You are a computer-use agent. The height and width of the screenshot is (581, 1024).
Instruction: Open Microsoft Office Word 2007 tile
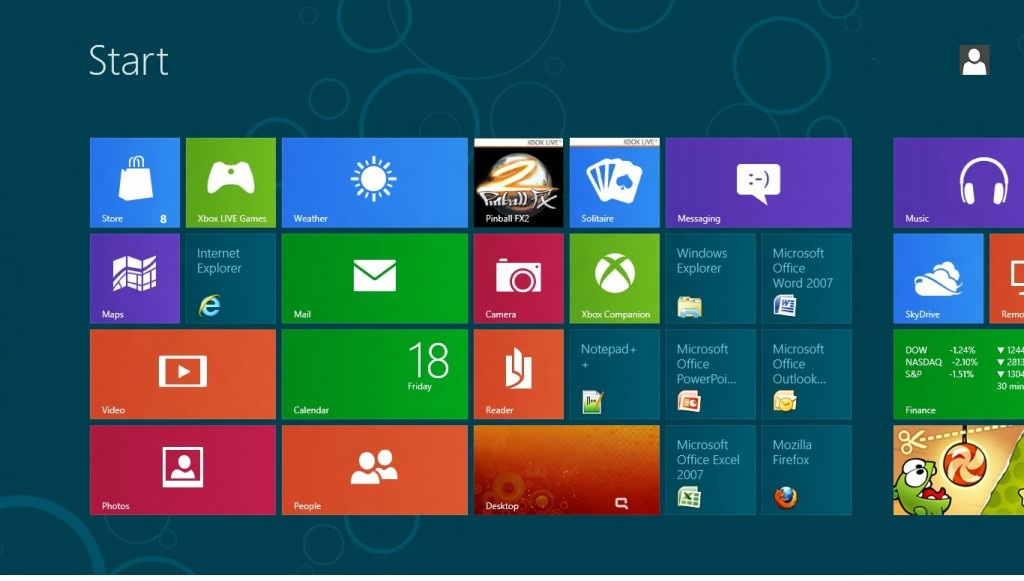point(807,278)
